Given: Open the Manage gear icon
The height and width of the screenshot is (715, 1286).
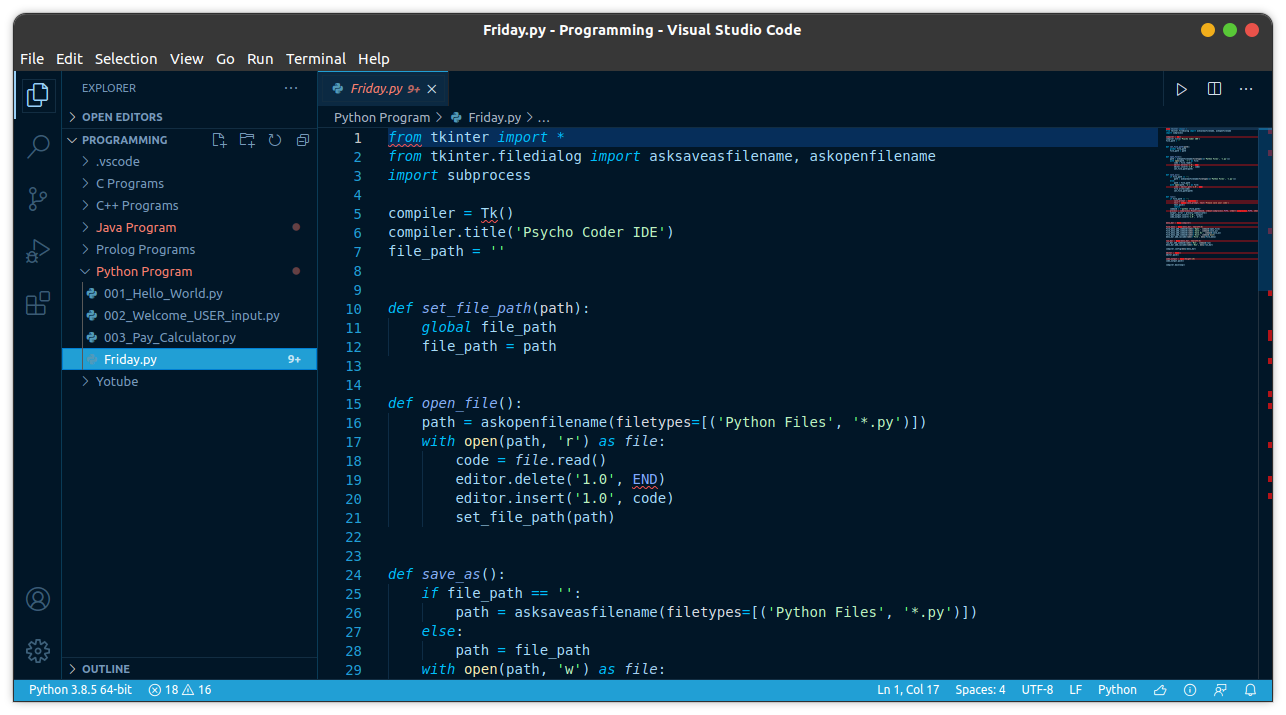Looking at the screenshot, I should (x=38, y=650).
